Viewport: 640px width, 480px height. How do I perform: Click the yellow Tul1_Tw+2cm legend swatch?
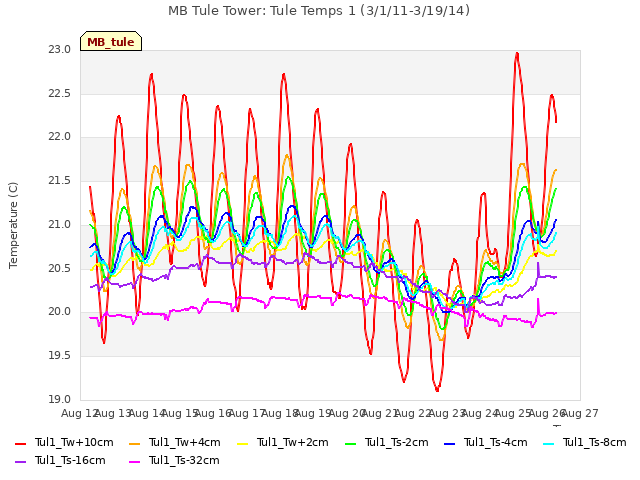tap(242, 443)
